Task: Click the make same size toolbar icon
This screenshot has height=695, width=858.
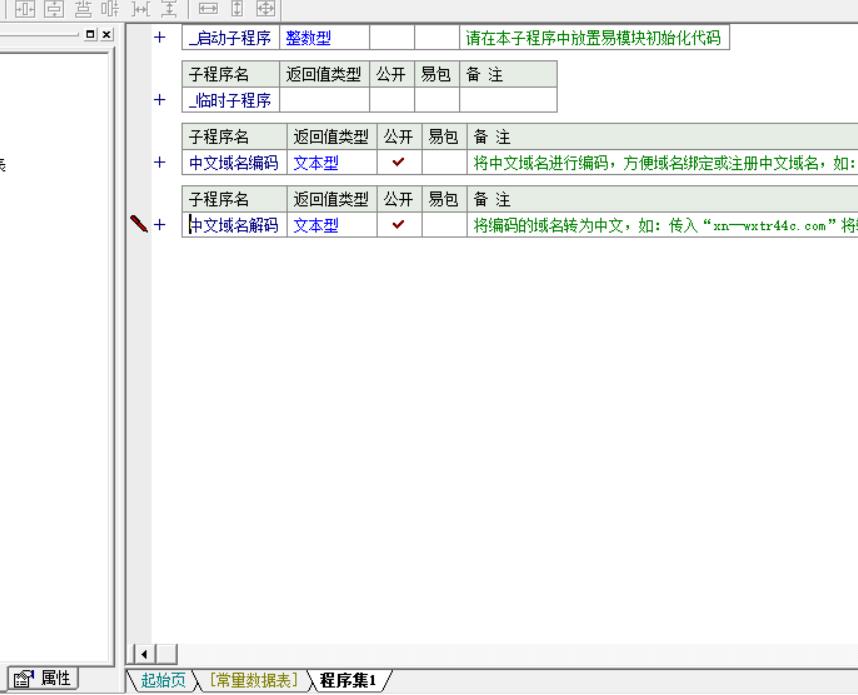Action: 266,8
